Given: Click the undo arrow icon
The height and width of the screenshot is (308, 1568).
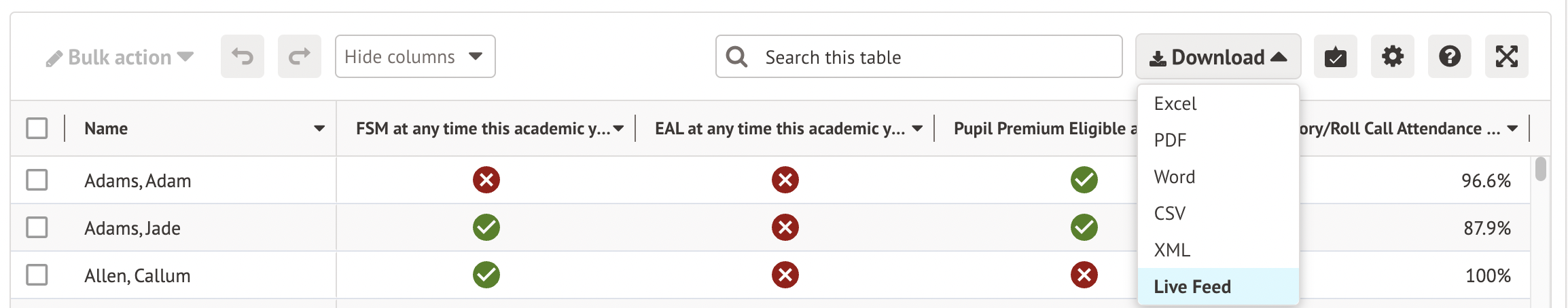Looking at the screenshot, I should pos(243,56).
